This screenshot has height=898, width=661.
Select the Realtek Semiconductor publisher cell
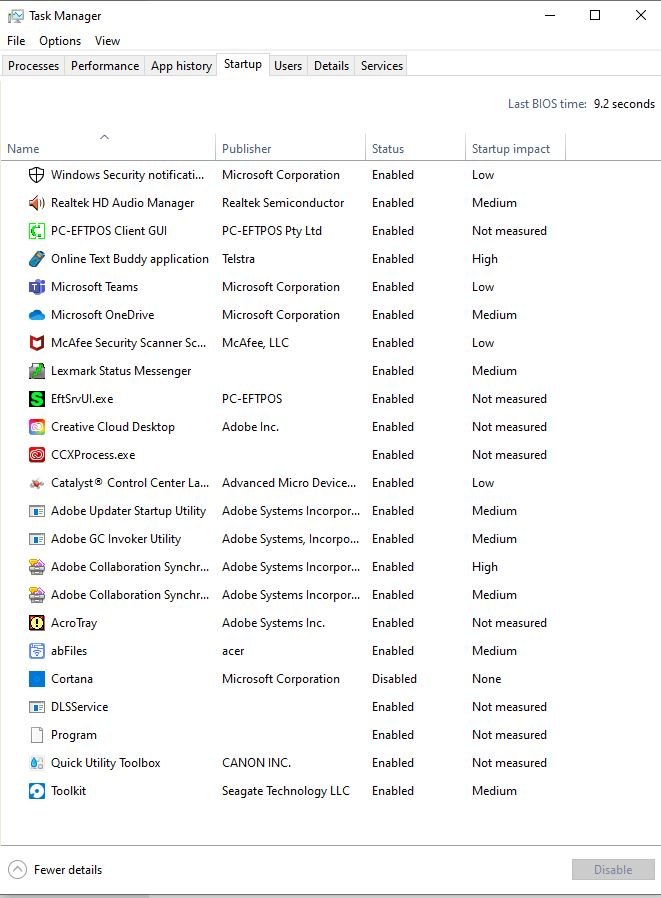pyautogui.click(x=283, y=203)
